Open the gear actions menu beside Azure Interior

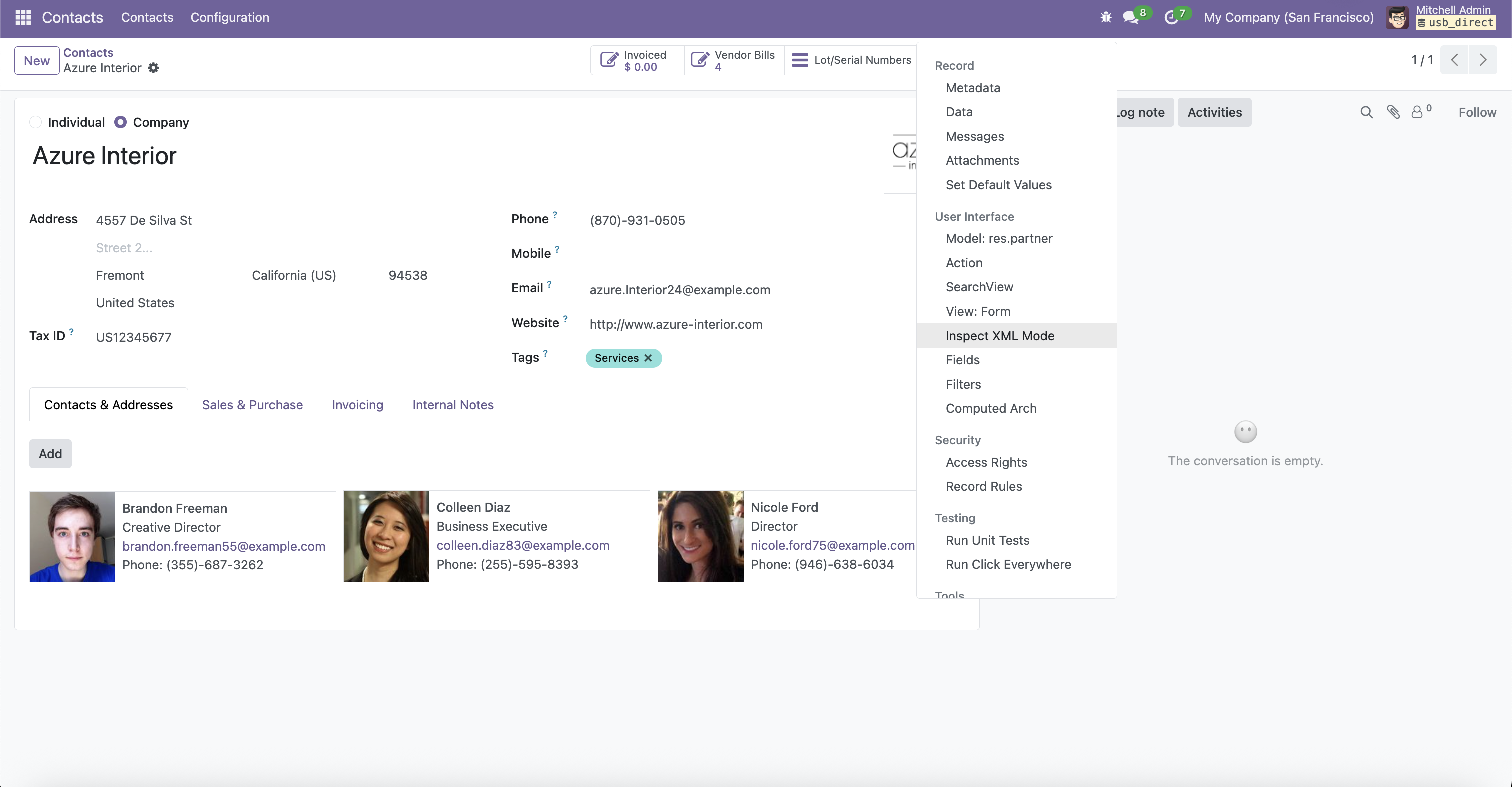[154, 68]
